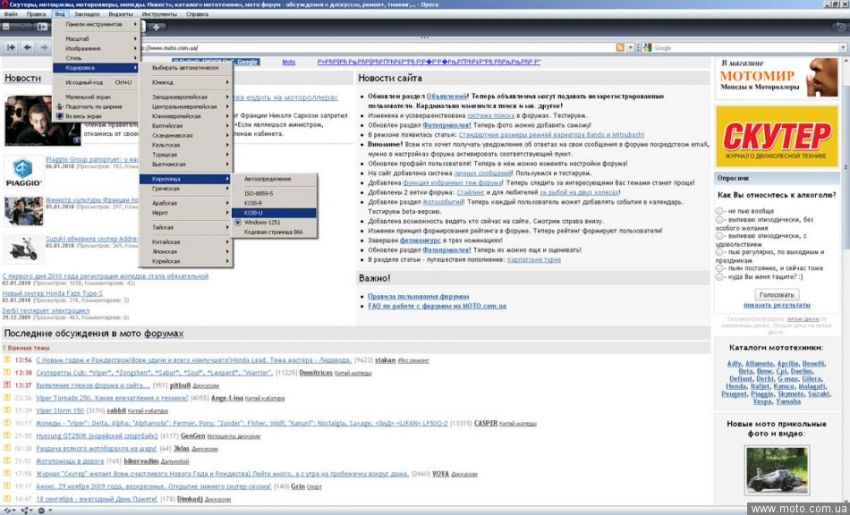Click the topic icon next to 13:38
The image size is (850, 515).
7,372
